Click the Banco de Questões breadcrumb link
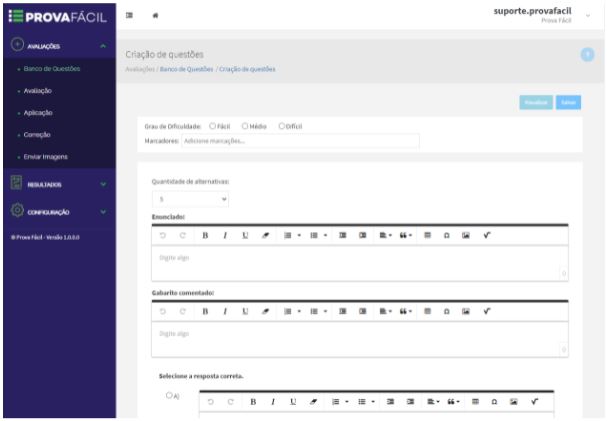This screenshot has width=607, height=421. pos(187,69)
